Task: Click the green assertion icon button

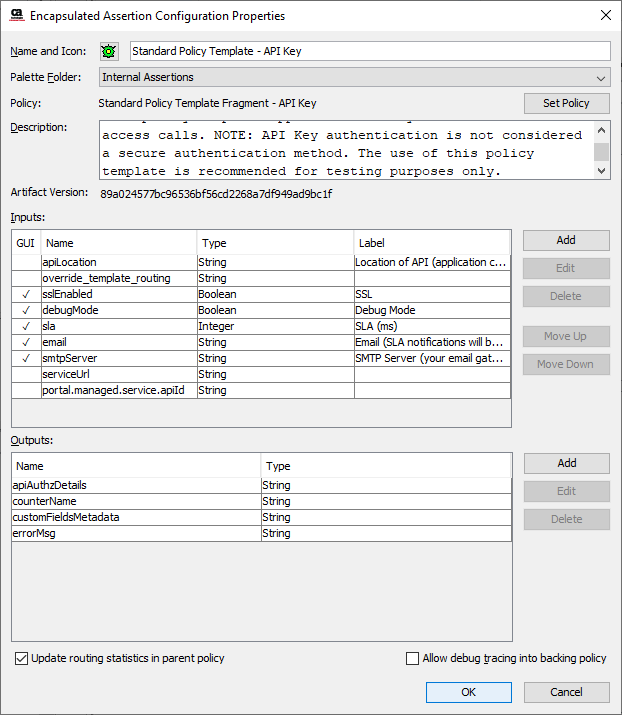Action: (109, 52)
